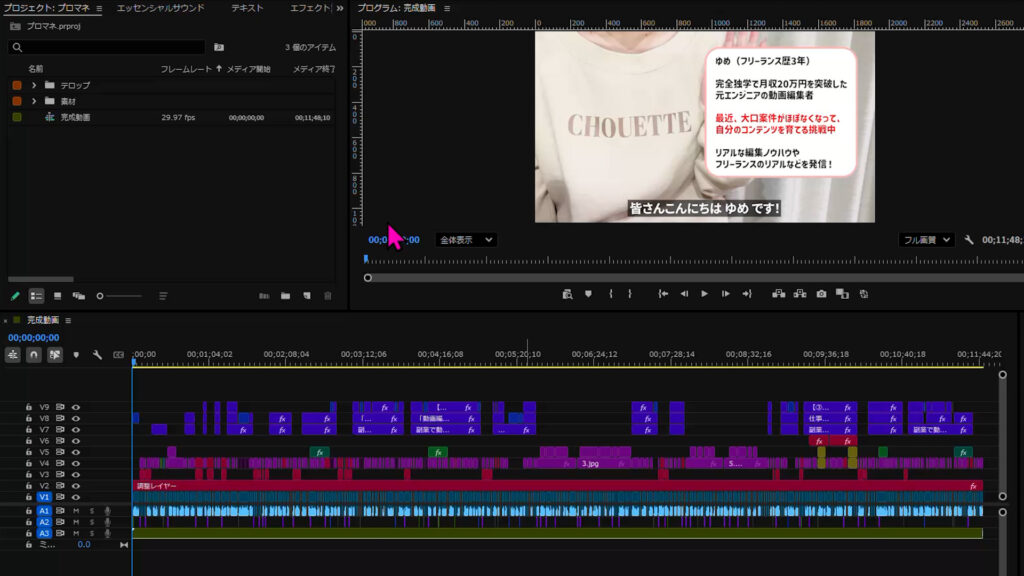
Task: Click the Play button in Program monitor
Action: (704, 294)
